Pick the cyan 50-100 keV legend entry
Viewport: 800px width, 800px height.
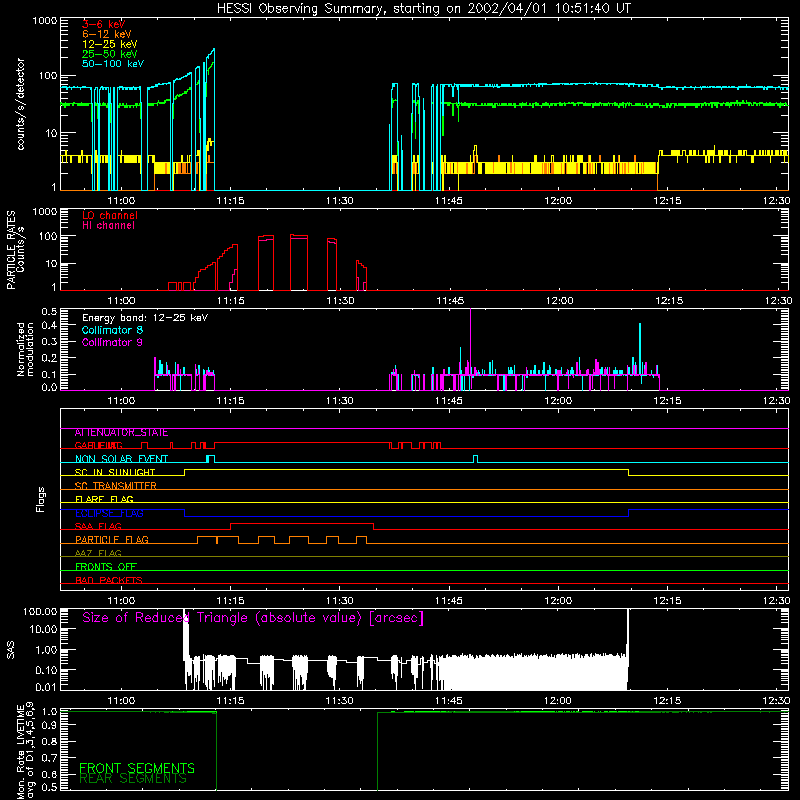tap(113, 64)
